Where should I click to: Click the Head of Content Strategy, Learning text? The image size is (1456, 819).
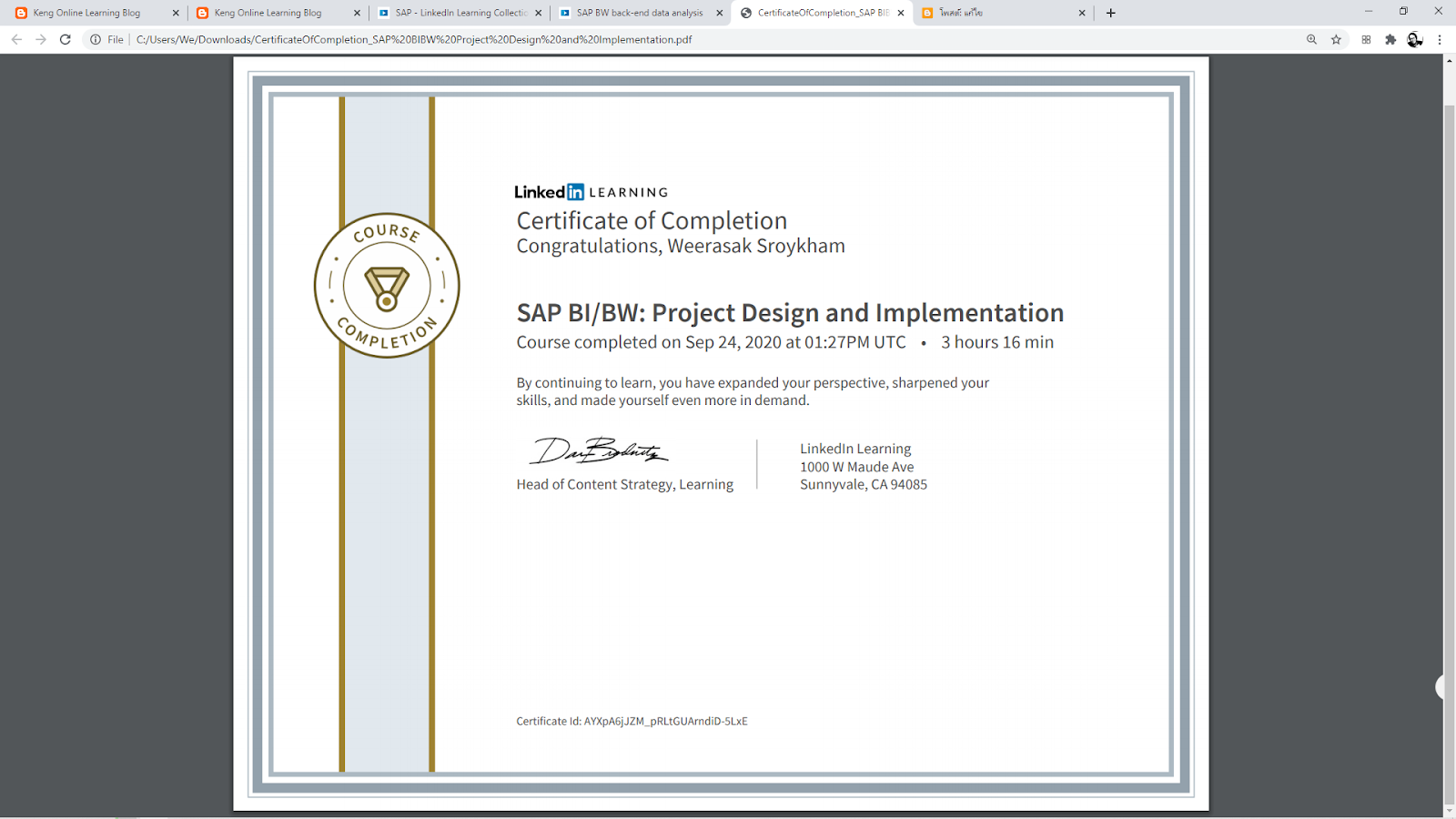624,484
